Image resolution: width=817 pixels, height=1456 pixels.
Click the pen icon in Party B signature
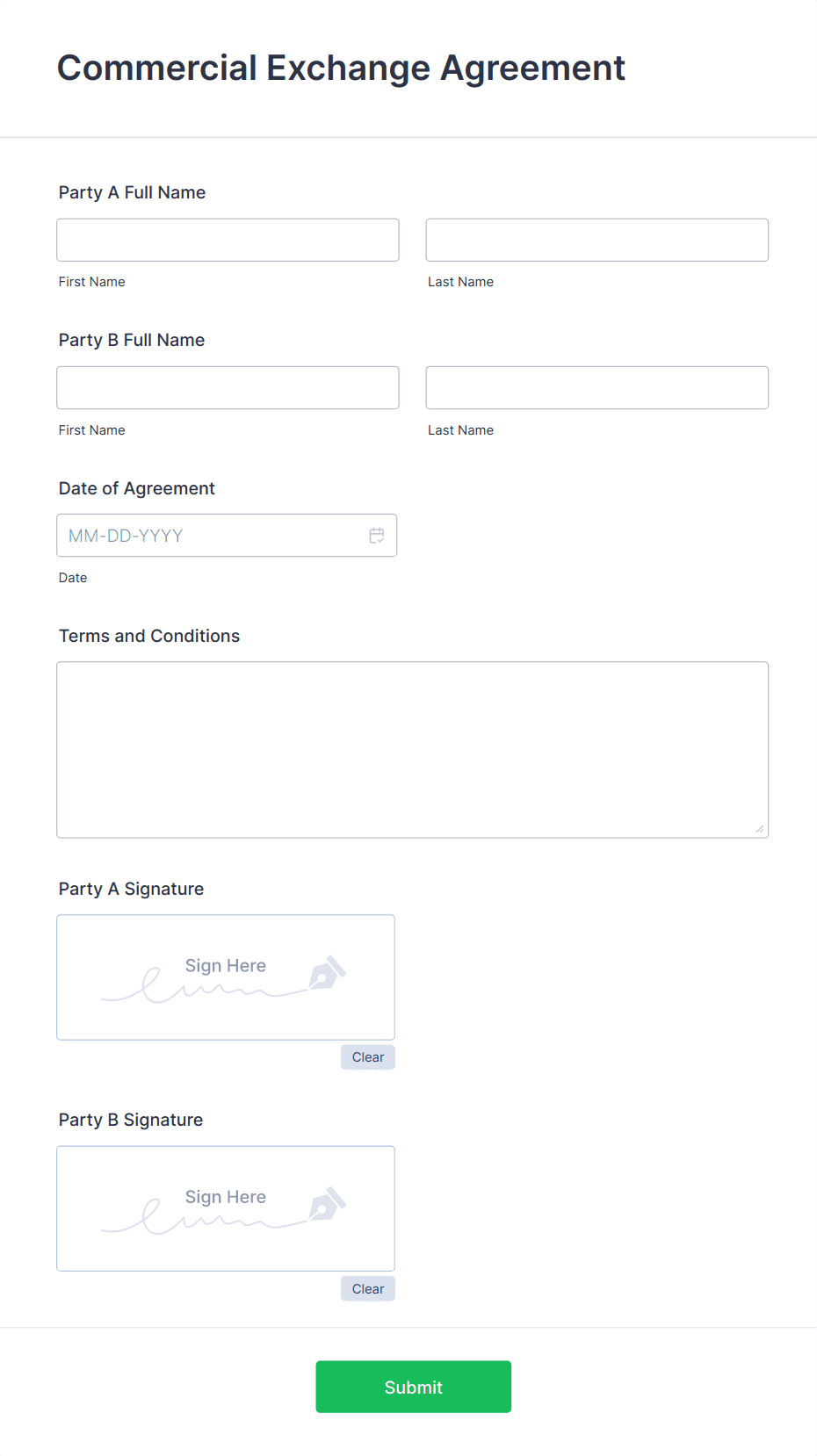[x=327, y=1205]
